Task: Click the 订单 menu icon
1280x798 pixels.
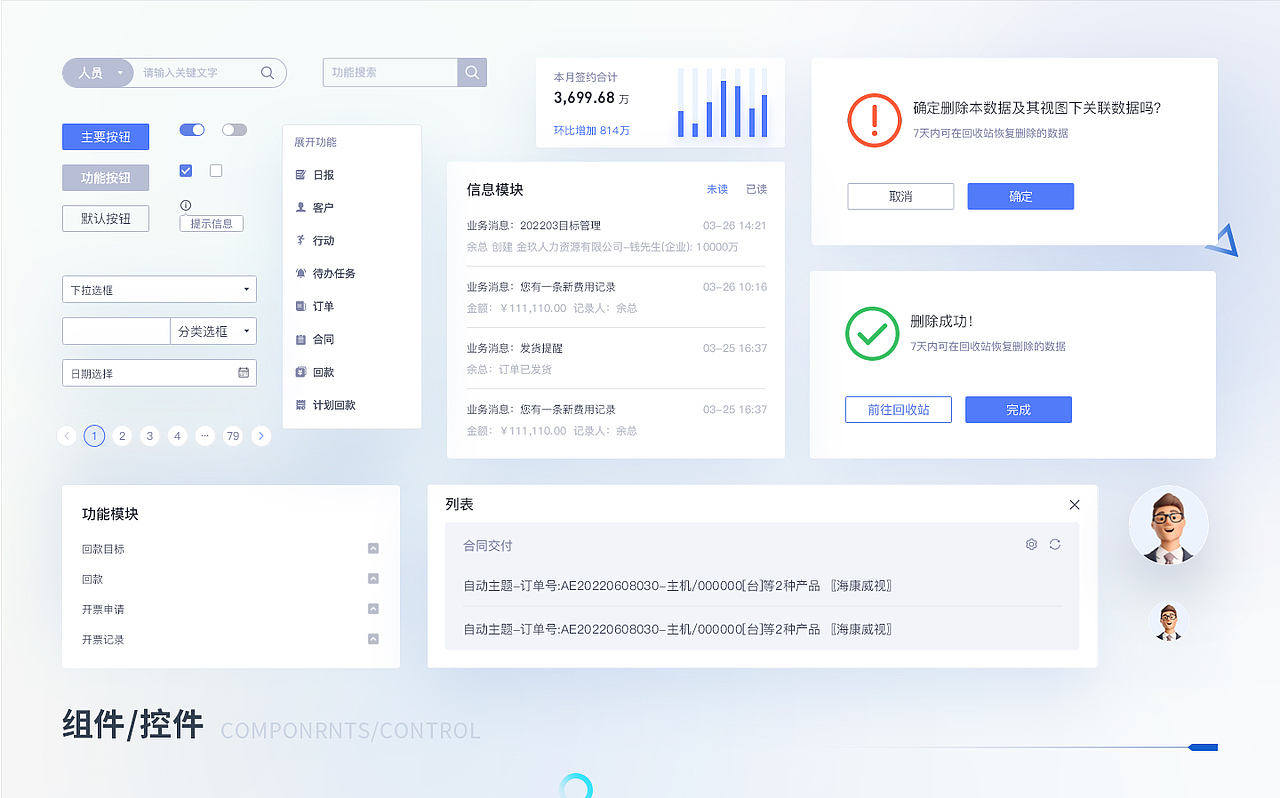Action: tap(301, 306)
